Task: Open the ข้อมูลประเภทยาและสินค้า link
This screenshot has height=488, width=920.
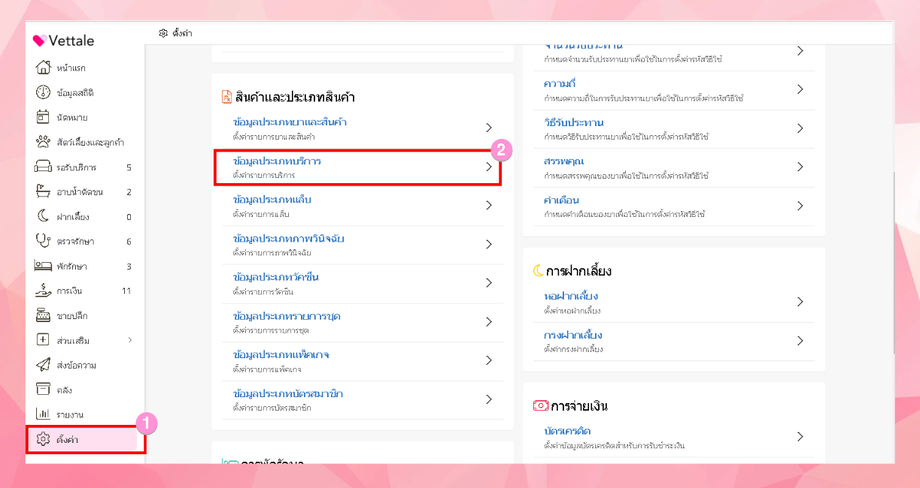Action: (290, 122)
